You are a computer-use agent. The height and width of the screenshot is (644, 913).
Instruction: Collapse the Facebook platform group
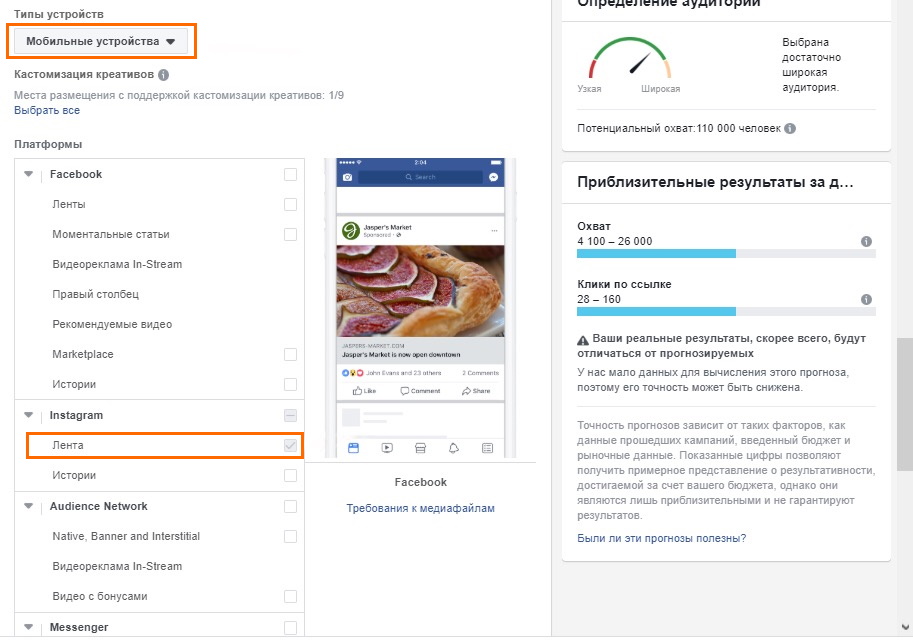pyautogui.click(x=29, y=174)
